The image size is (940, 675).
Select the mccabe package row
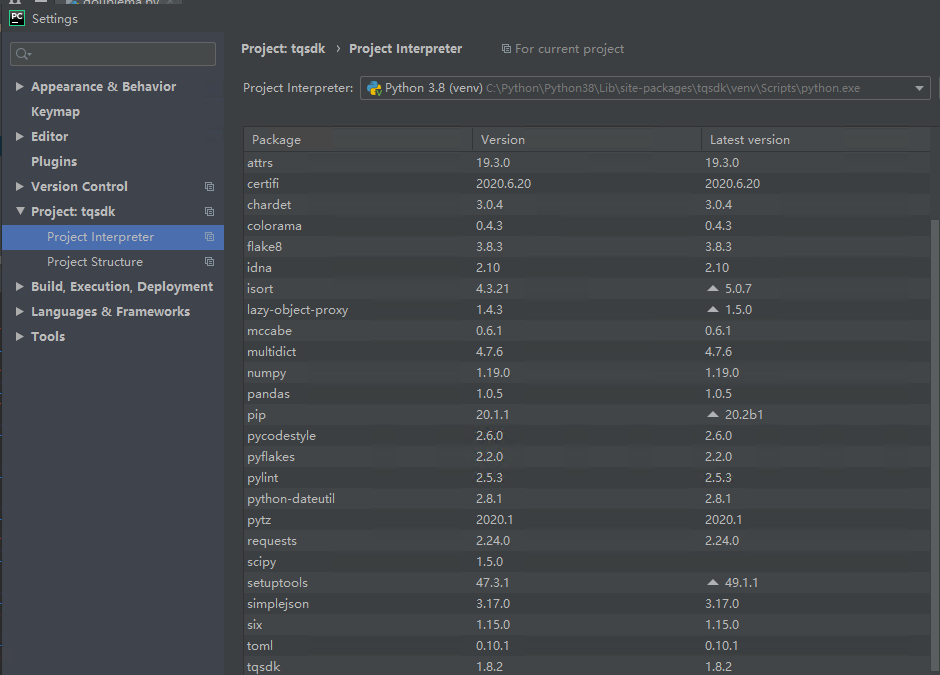(x=587, y=330)
